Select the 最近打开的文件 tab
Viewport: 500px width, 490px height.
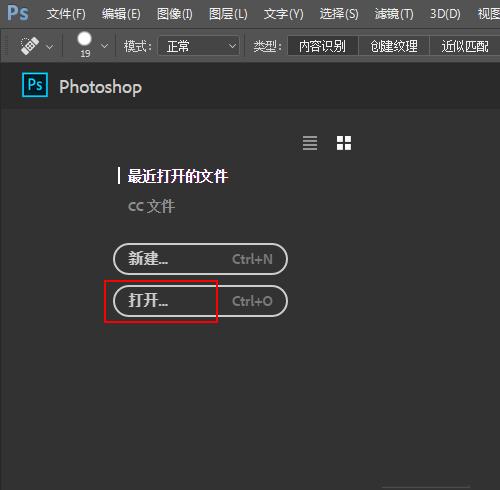tap(178, 176)
